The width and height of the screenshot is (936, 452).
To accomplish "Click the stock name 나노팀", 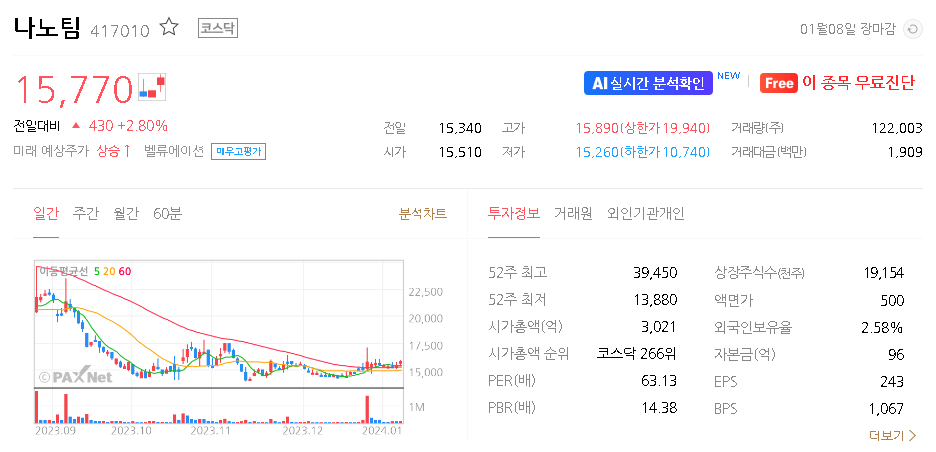I will coord(47,28).
